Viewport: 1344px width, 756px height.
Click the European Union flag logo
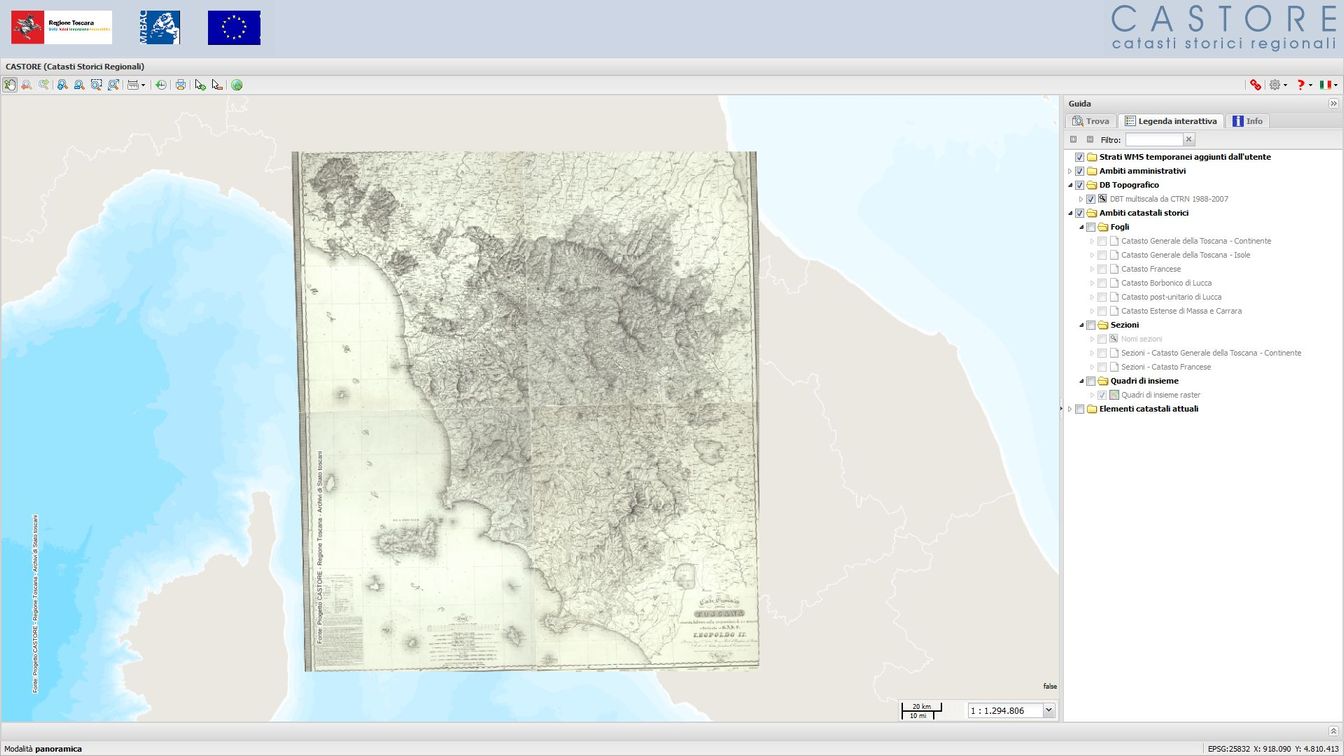pos(234,28)
